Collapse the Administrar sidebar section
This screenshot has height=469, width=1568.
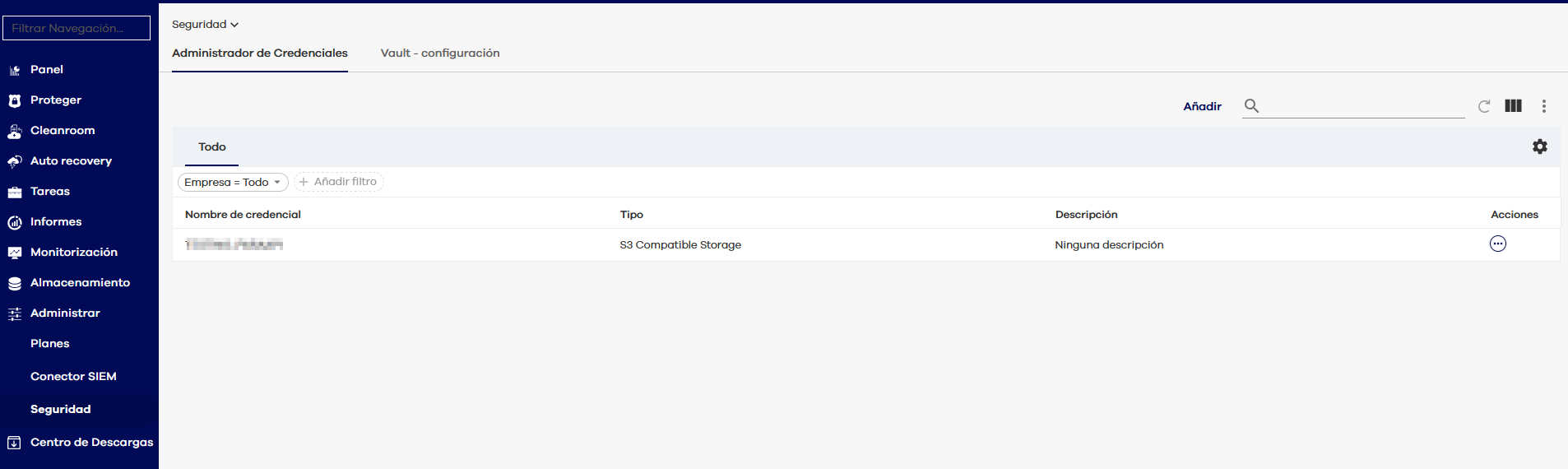pos(65,313)
